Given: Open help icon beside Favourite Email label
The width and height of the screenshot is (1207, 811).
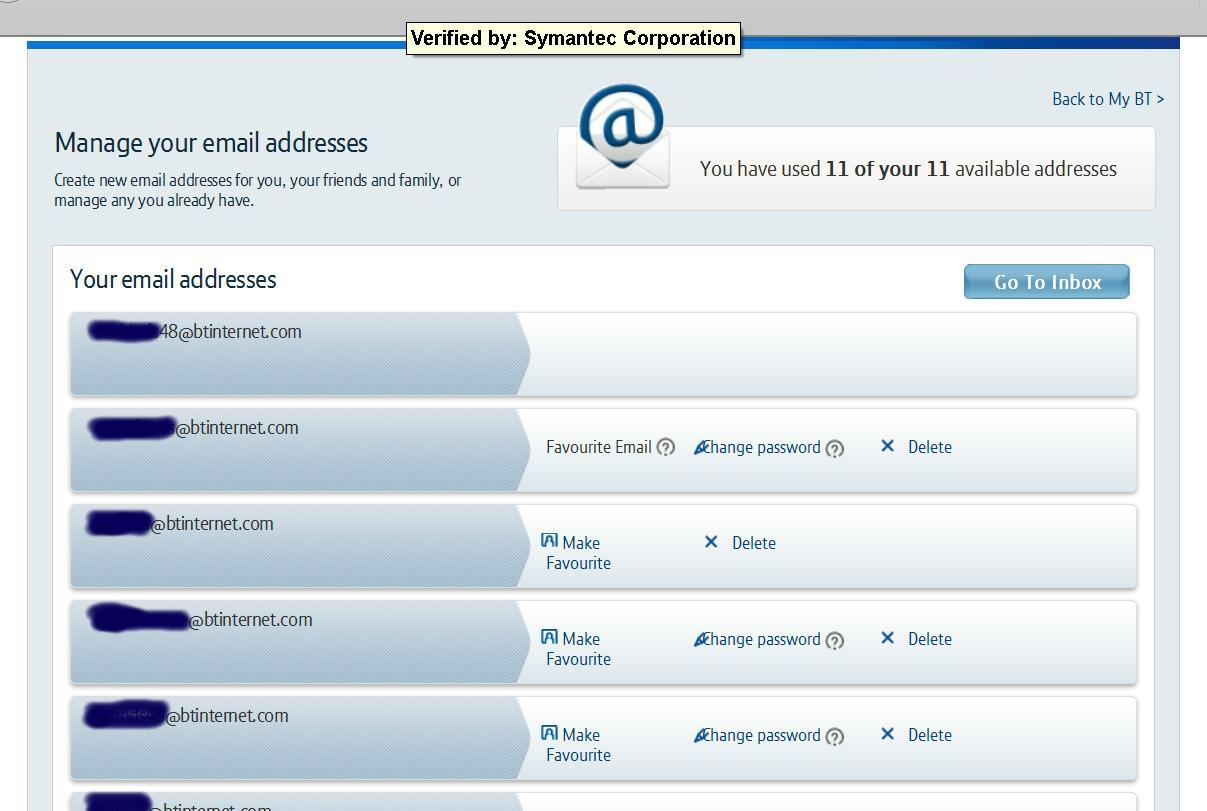Looking at the screenshot, I should point(666,448).
